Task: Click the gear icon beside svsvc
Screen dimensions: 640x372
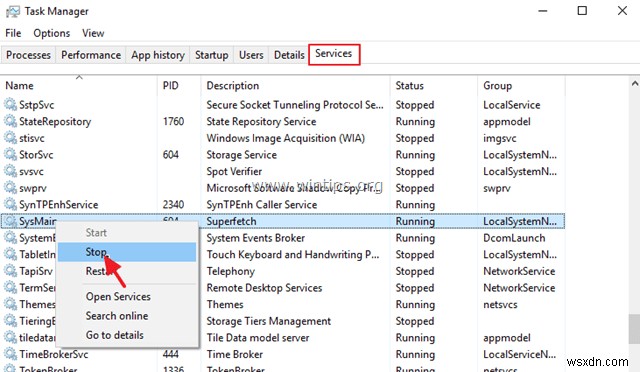Action: pyautogui.click(x=10, y=172)
